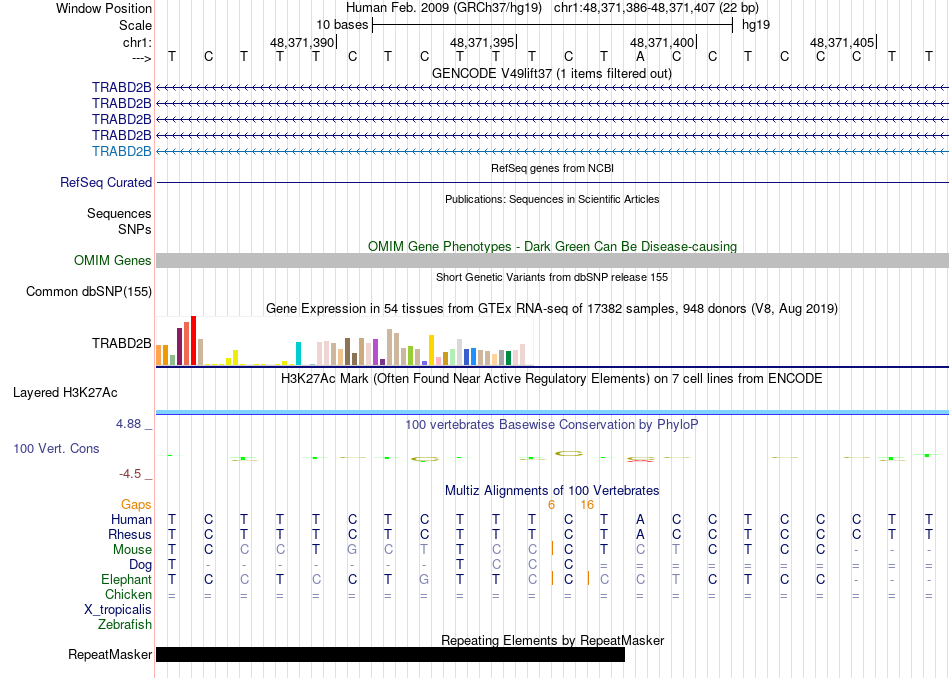The height and width of the screenshot is (678, 950).
Task: Click the 10 bases scale label
Action: pos(342,25)
